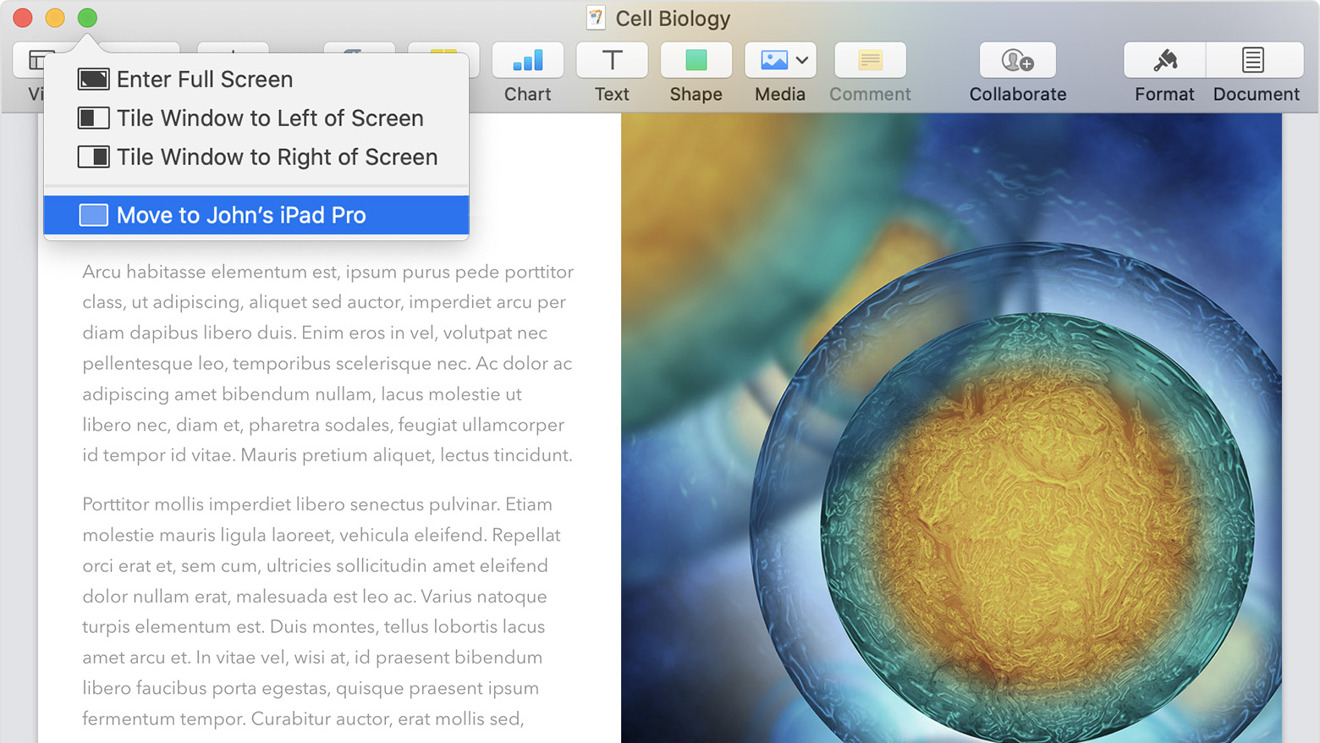The height and width of the screenshot is (743, 1320).
Task: Click the red close window button
Action: pyautogui.click(x=23, y=18)
